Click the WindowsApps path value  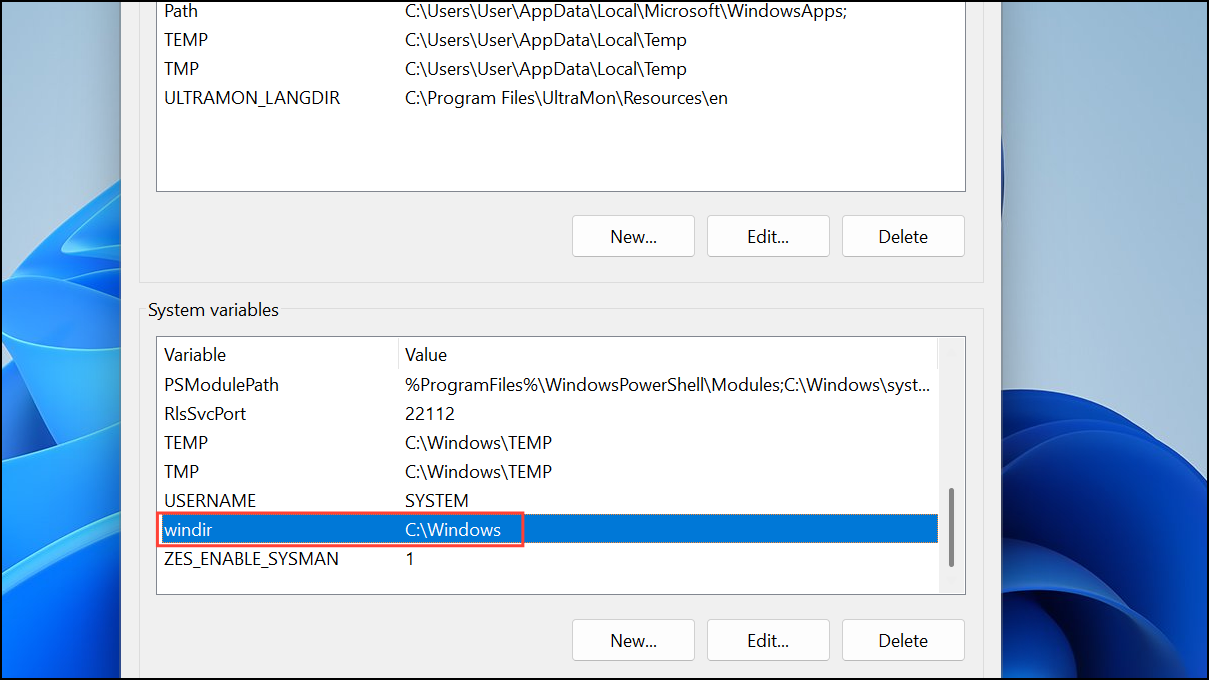[626, 12]
